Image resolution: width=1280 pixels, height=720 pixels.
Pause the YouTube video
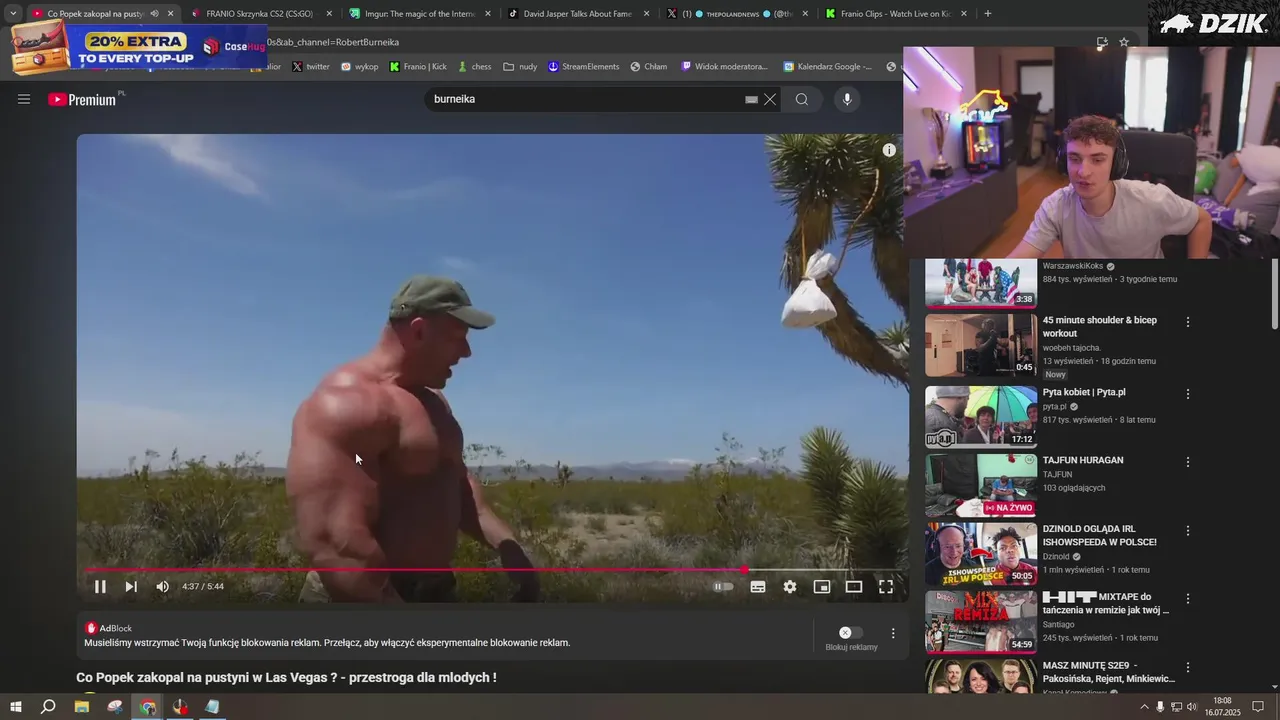tap(100, 587)
